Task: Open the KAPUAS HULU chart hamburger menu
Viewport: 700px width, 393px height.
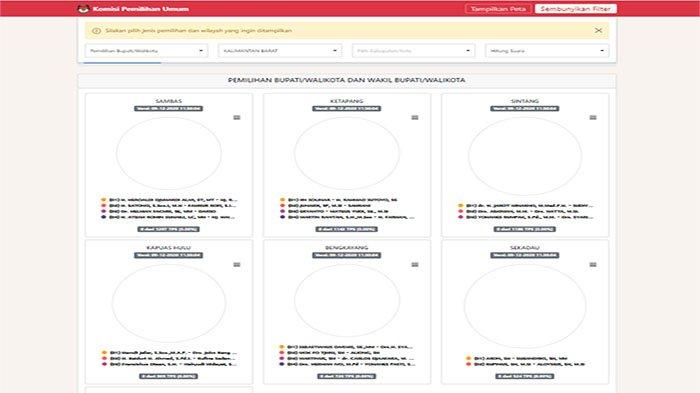Action: coord(237,265)
